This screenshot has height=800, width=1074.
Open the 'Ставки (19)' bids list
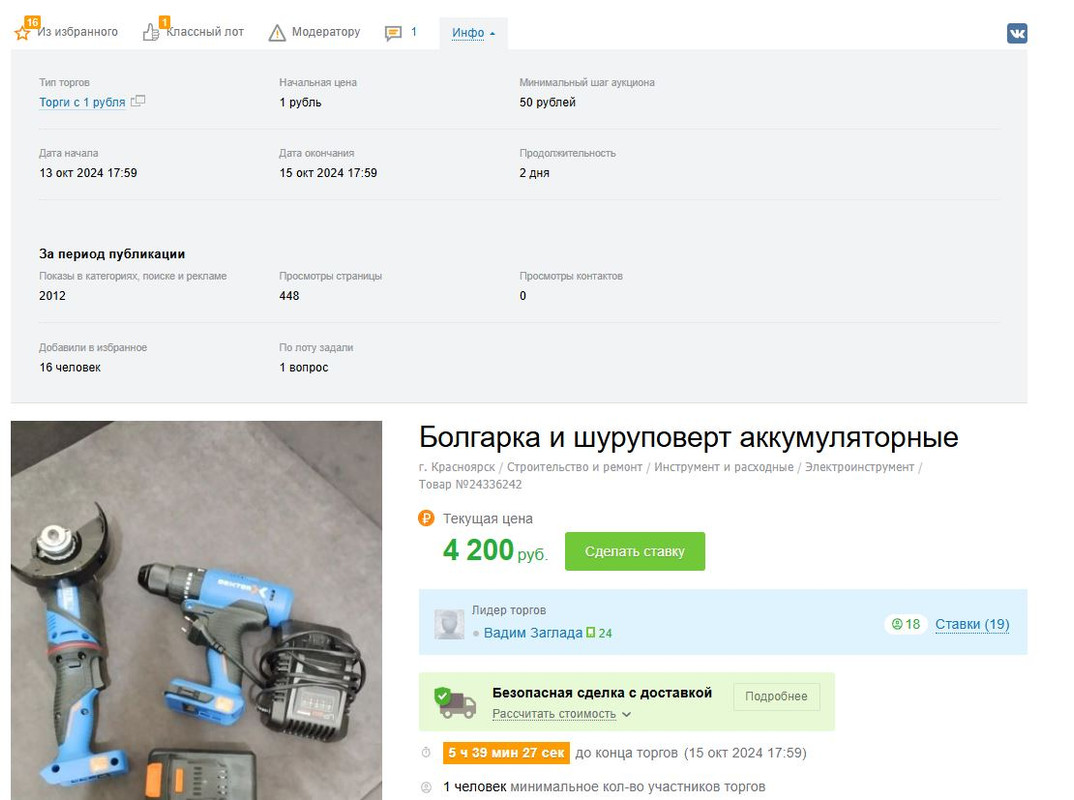pyautogui.click(x=972, y=624)
